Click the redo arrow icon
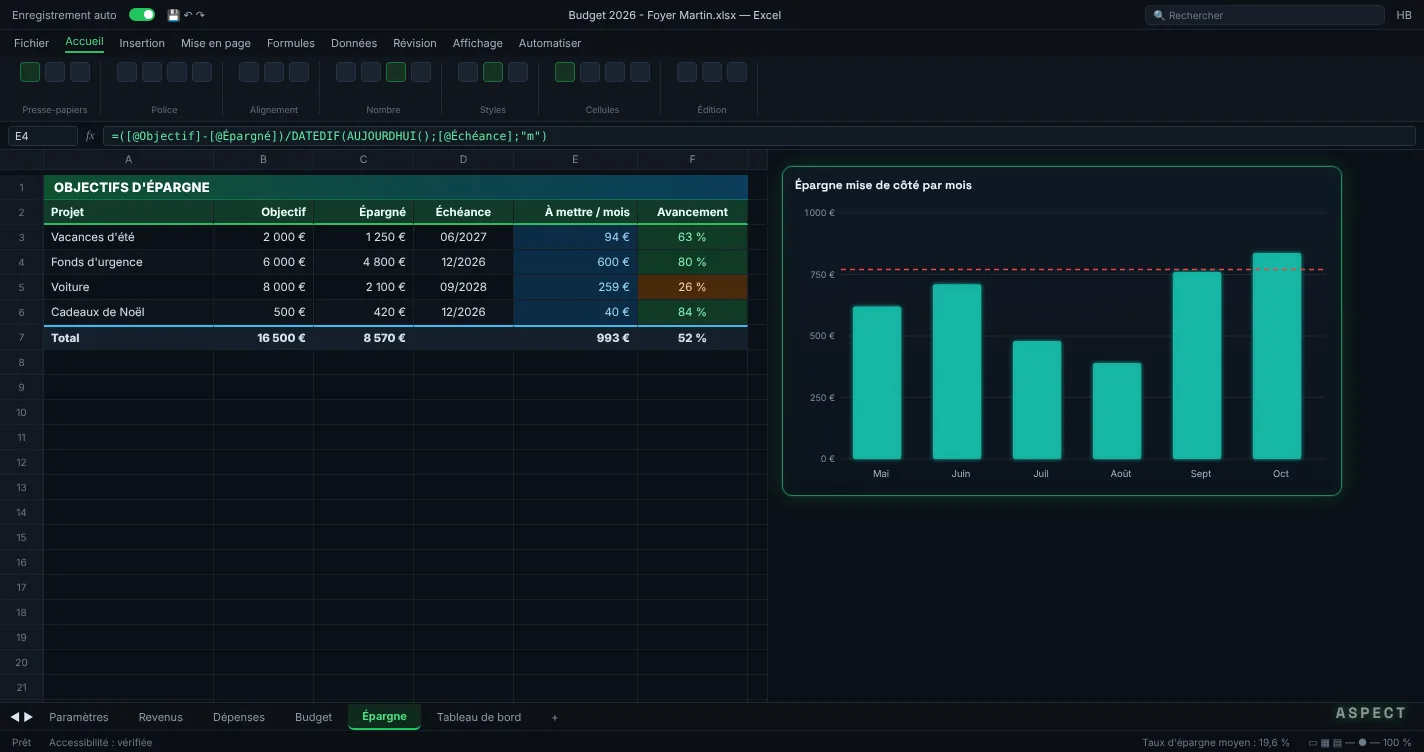This screenshot has width=1424, height=752. (200, 15)
